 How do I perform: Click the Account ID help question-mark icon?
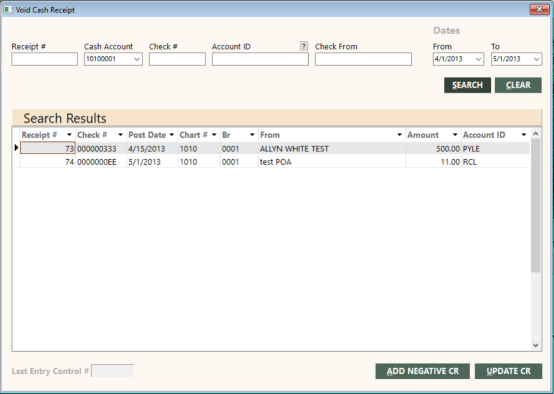[304, 46]
